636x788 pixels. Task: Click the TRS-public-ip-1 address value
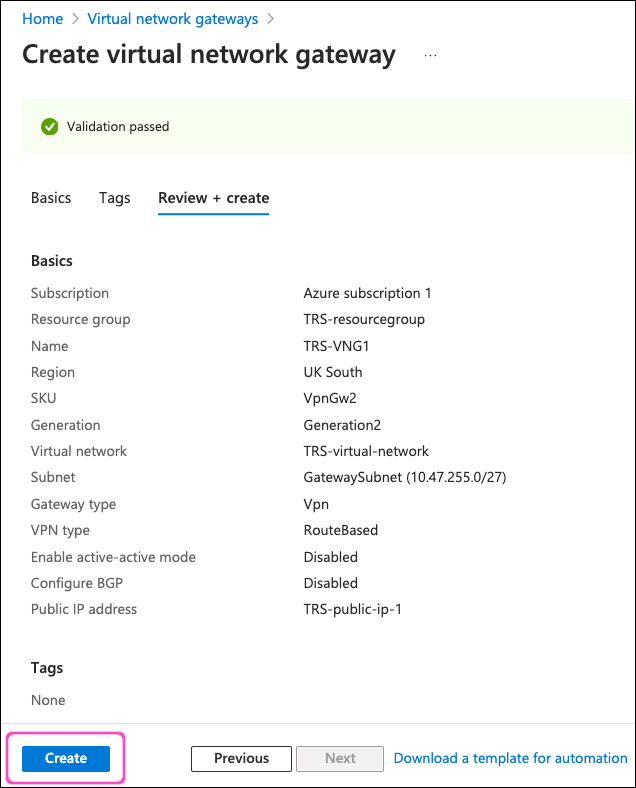pyautogui.click(x=353, y=609)
